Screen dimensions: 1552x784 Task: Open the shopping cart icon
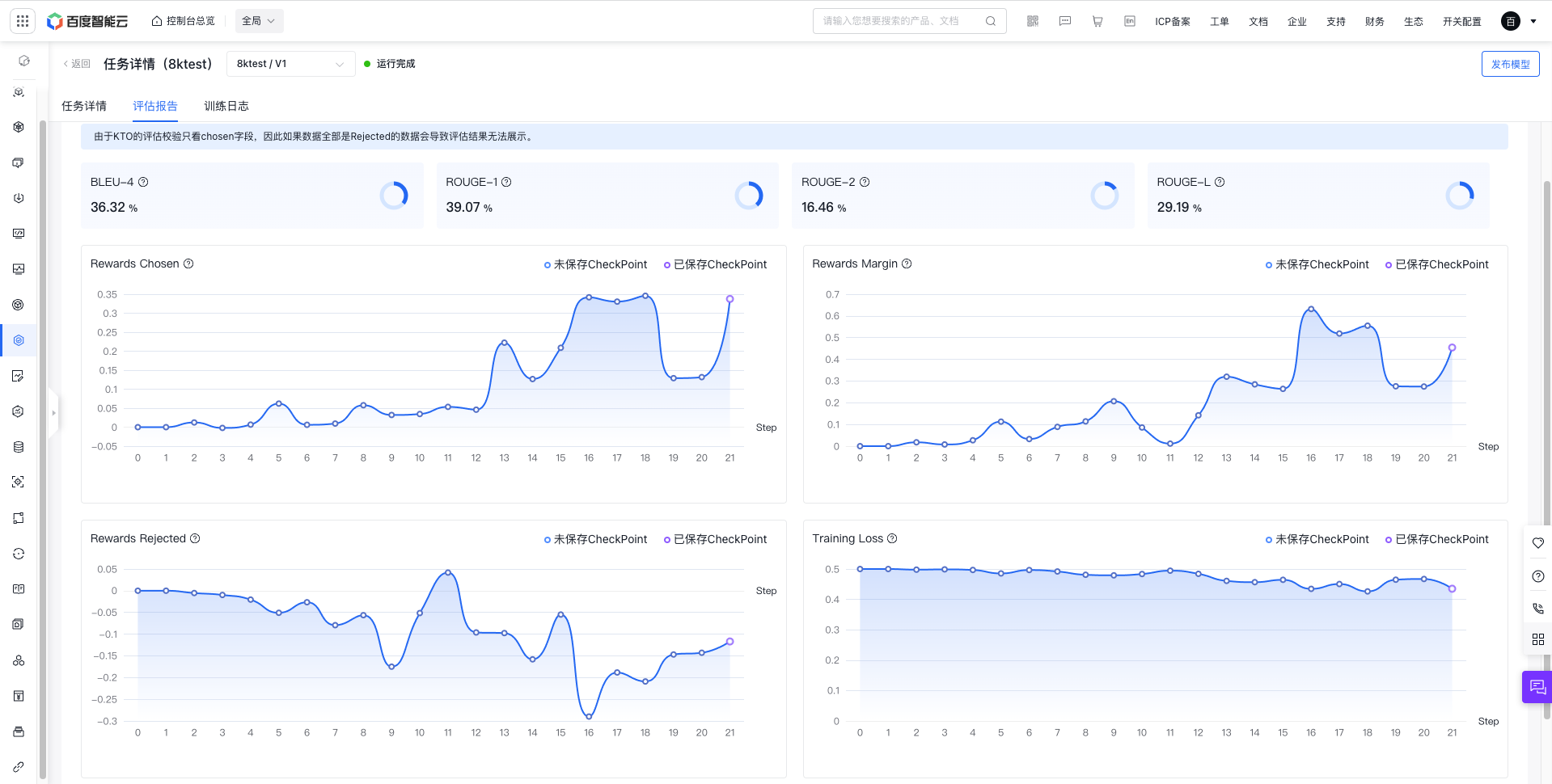(1097, 21)
